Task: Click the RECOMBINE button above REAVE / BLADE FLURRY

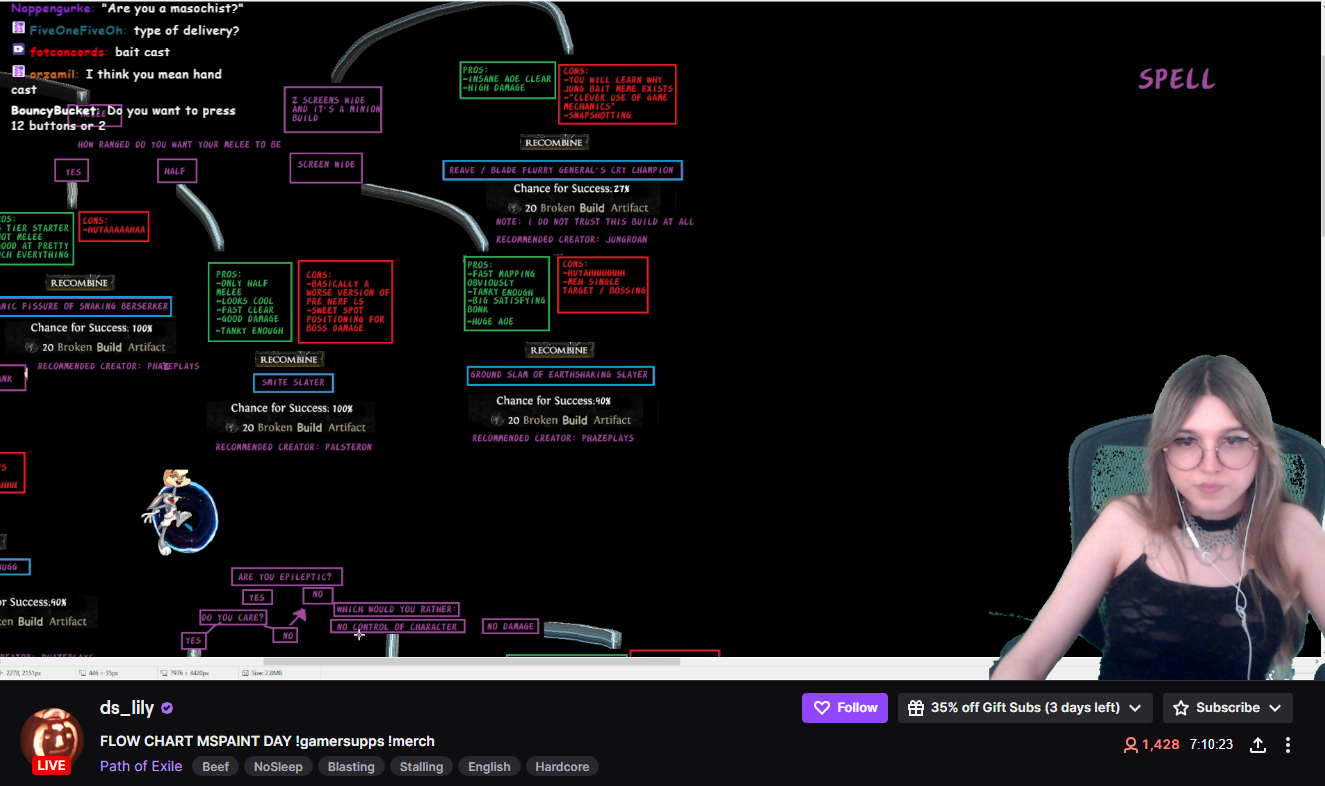Action: coord(554,143)
